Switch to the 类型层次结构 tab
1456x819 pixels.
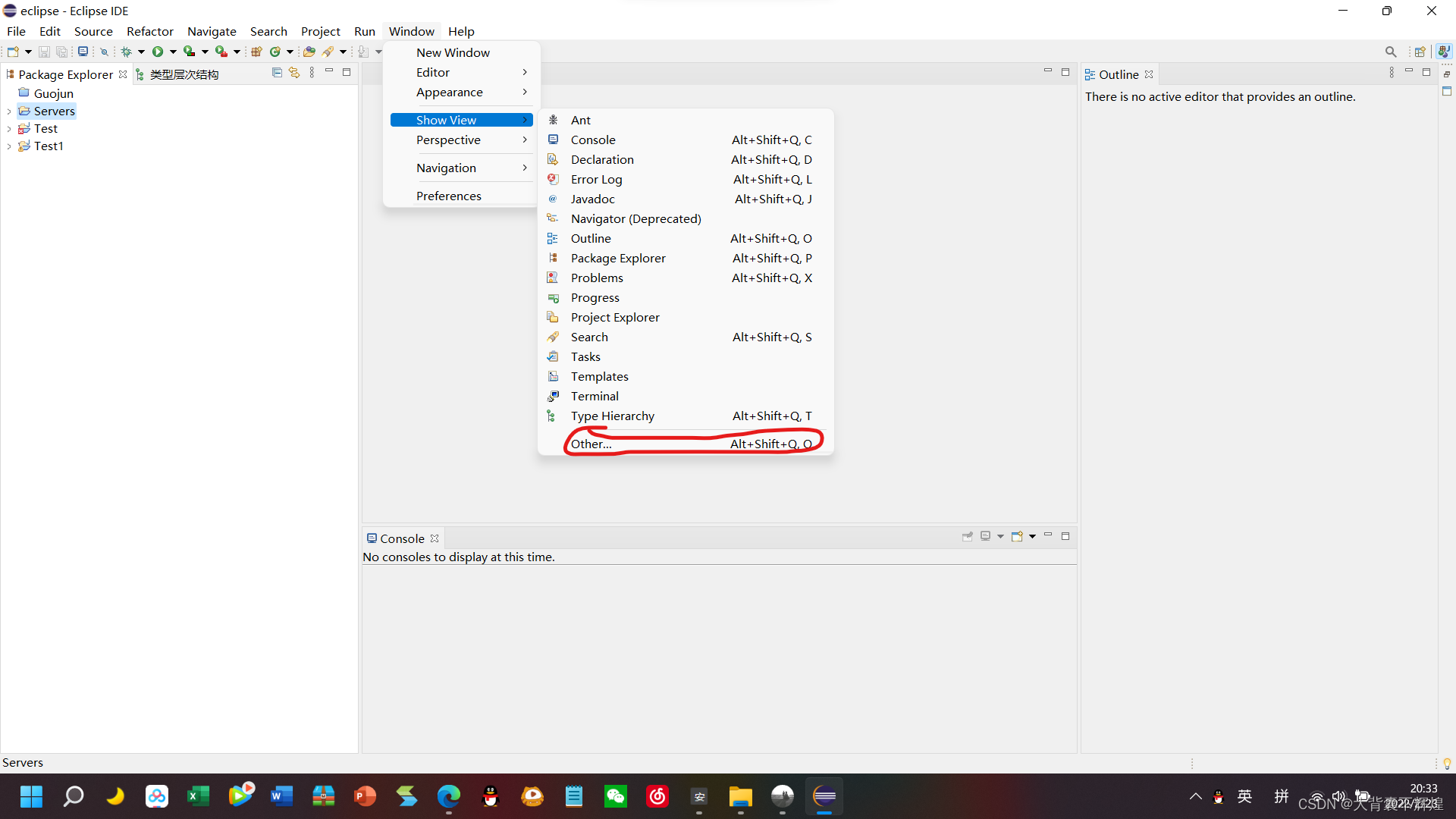point(184,74)
